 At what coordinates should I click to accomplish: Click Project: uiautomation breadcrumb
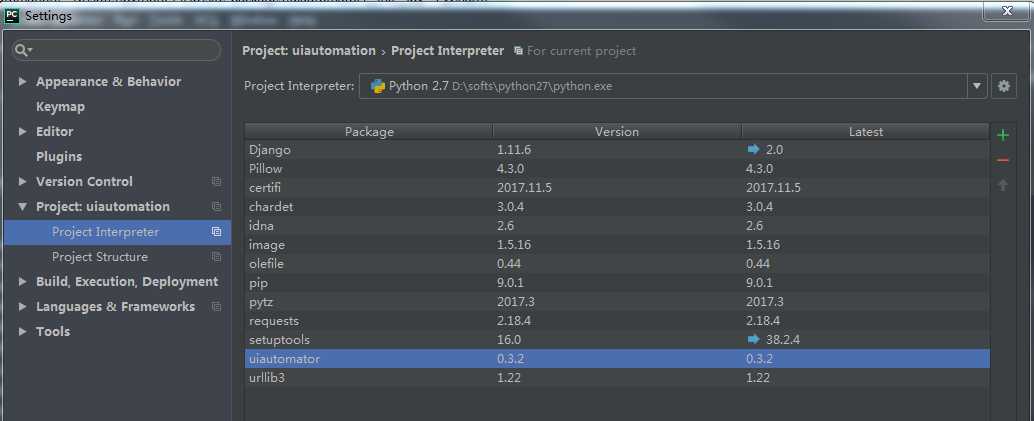point(309,51)
